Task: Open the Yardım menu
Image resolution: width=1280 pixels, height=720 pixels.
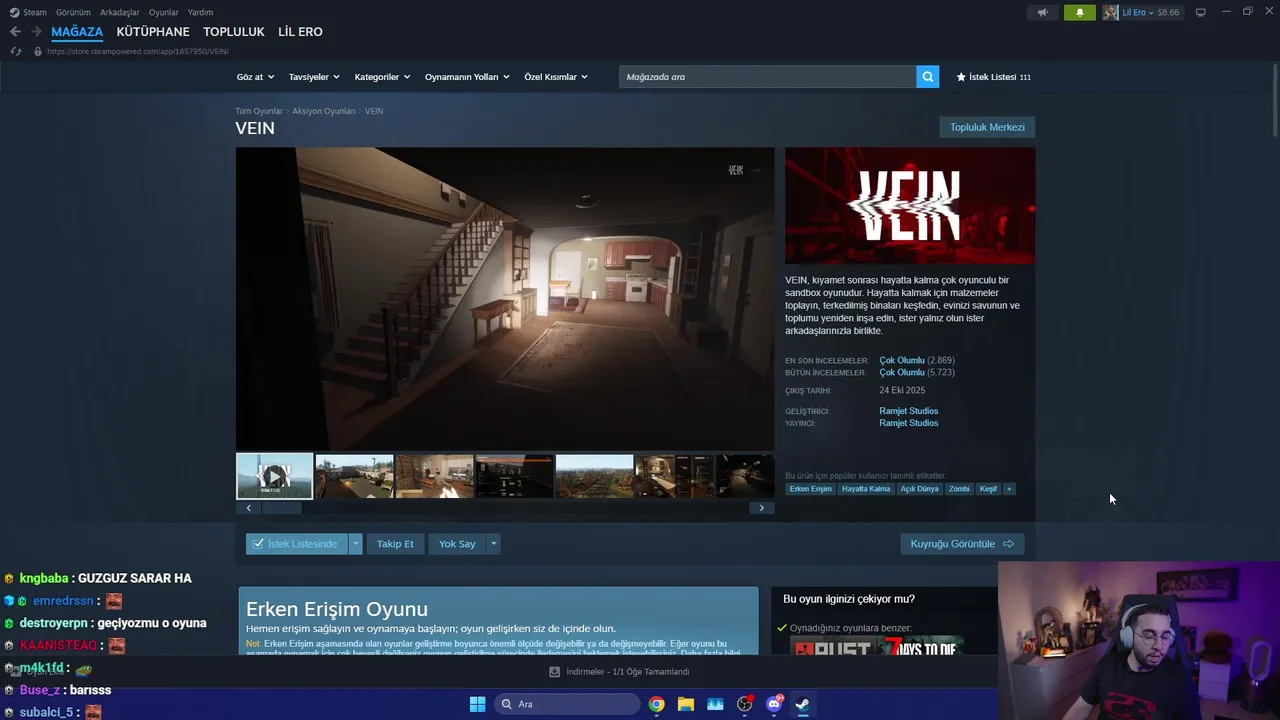Action: click(x=200, y=12)
